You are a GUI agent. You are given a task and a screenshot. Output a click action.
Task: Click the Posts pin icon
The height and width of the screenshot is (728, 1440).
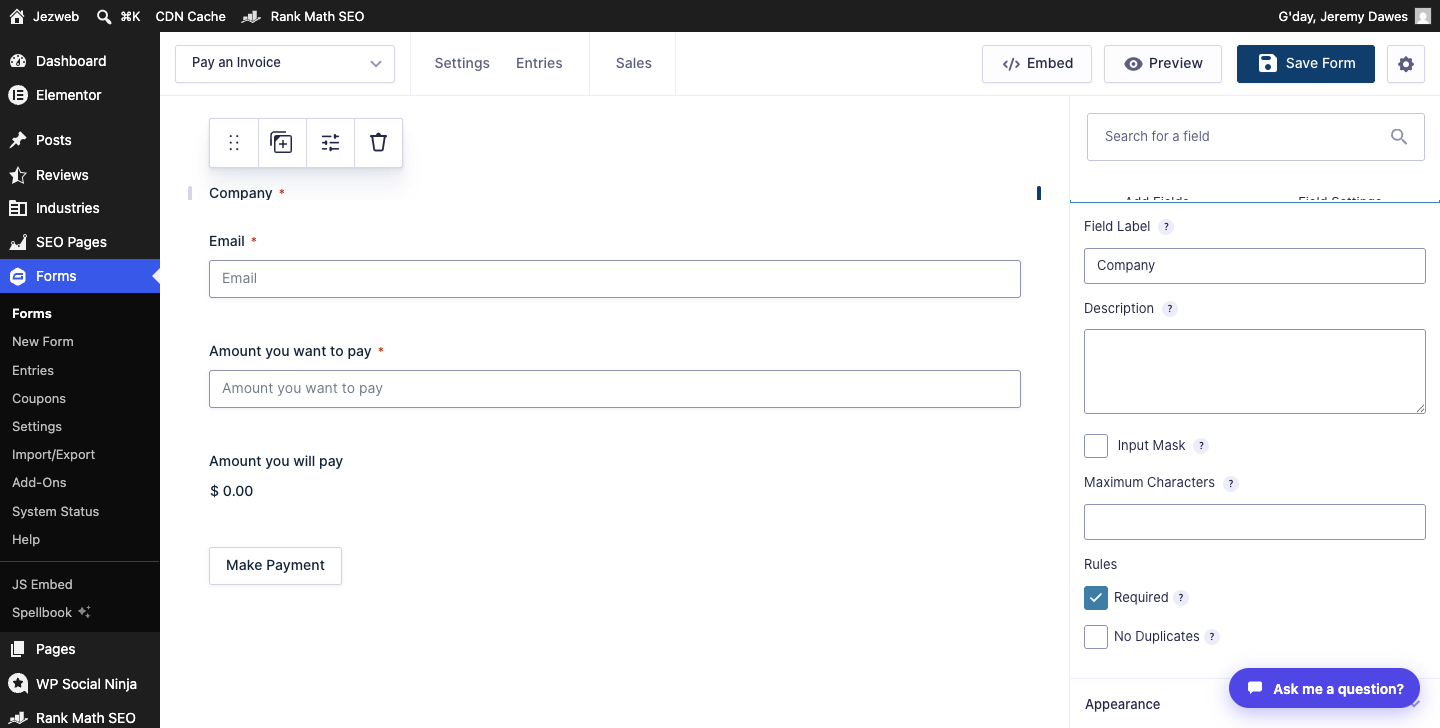point(18,140)
